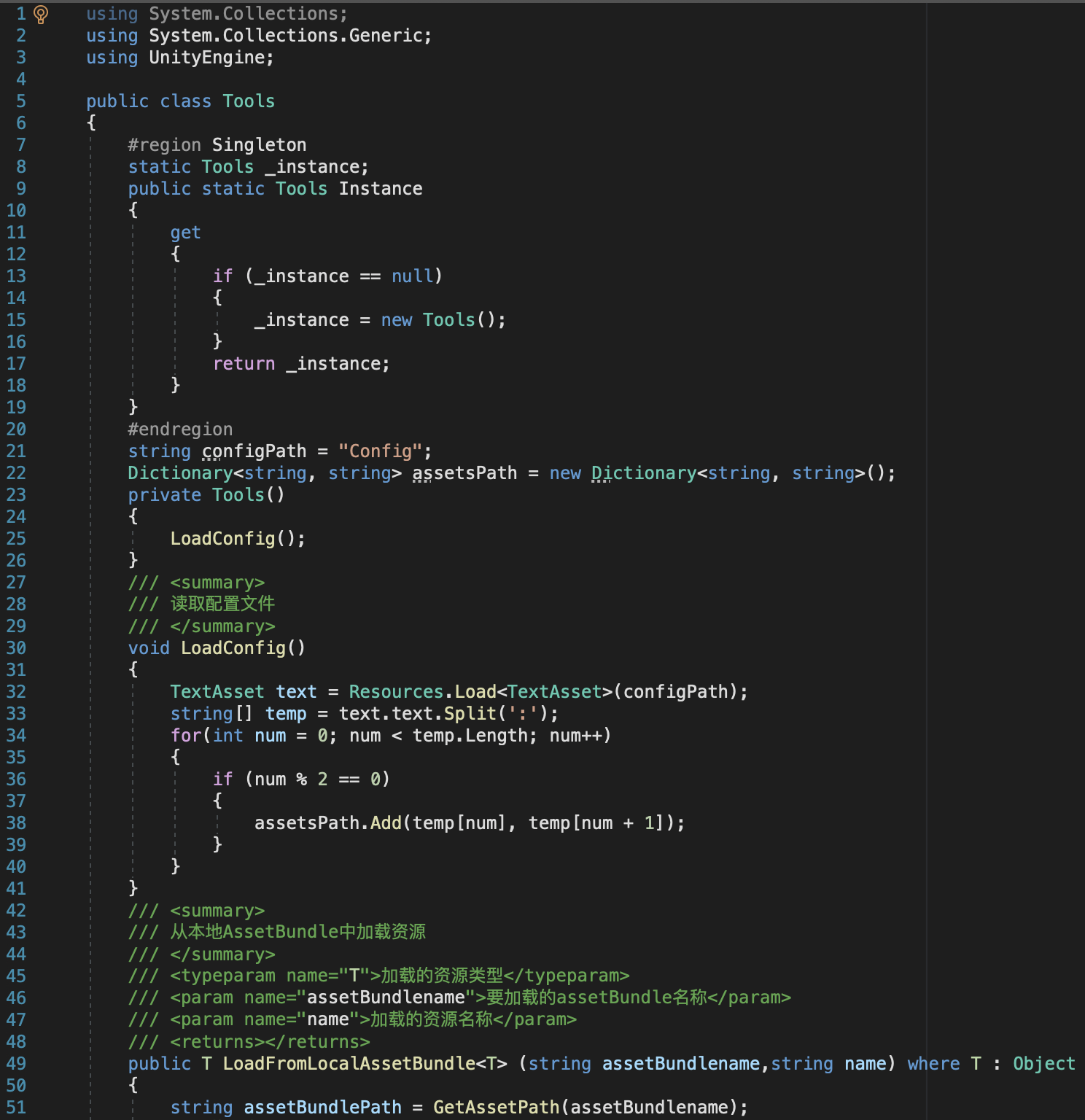Click 'void' before the LoadConfig definition
The height and width of the screenshot is (1120, 1085).
[149, 648]
